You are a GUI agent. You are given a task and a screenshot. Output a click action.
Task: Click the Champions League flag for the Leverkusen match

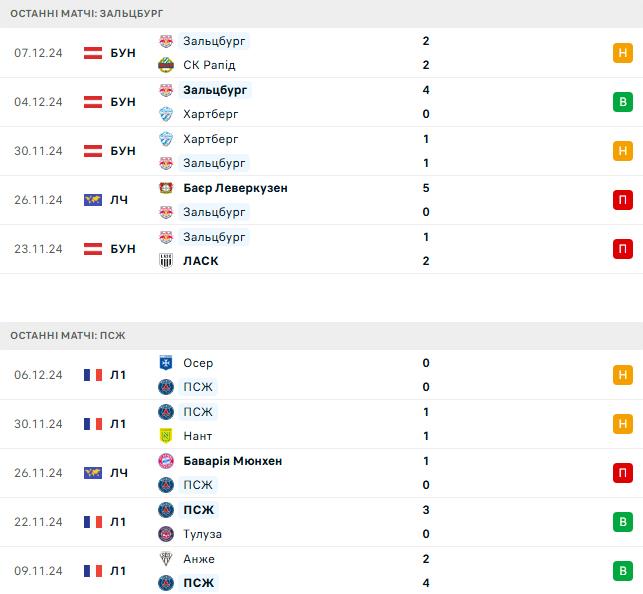coord(93,200)
